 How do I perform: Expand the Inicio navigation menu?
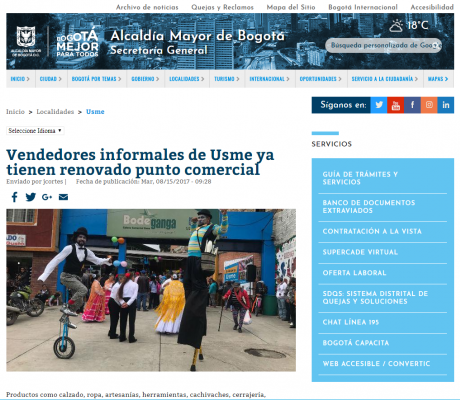pos(20,79)
